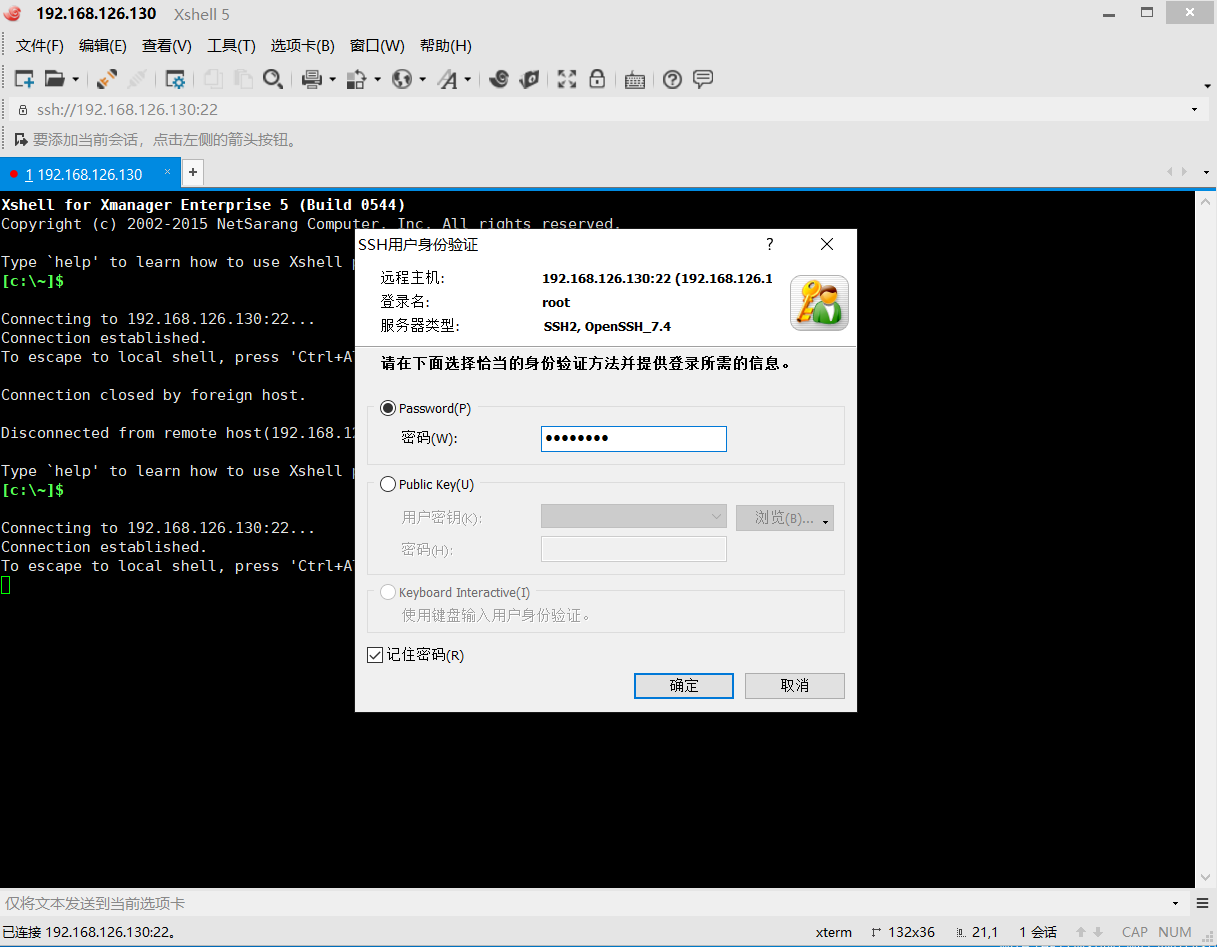Expand the compose bar dropdown arrow

tap(1176, 903)
